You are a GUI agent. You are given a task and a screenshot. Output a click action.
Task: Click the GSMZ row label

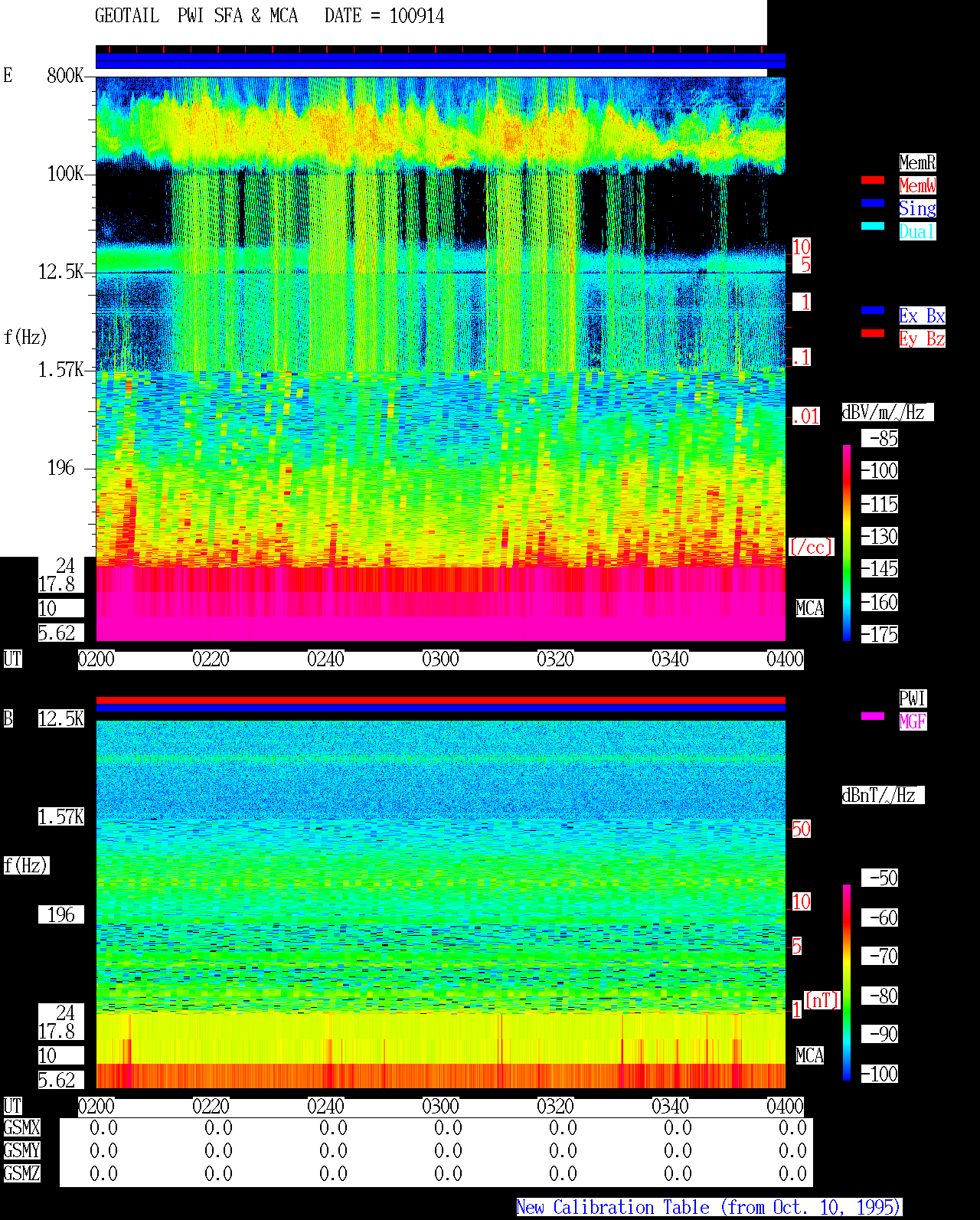click(22, 1173)
